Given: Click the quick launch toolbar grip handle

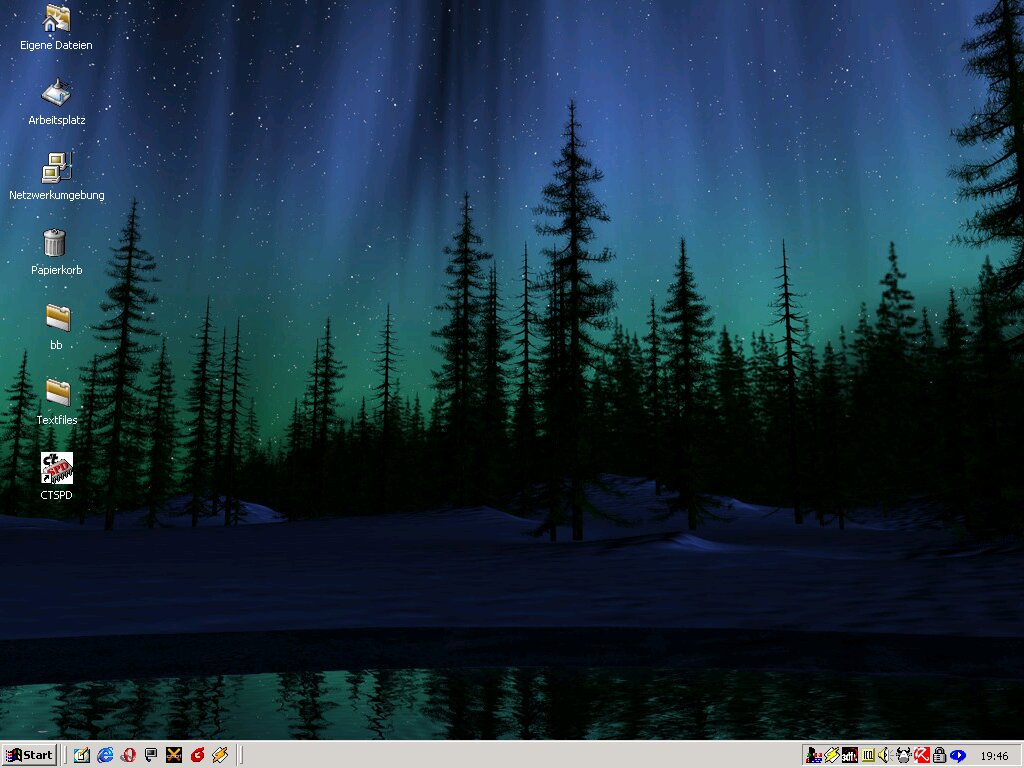Looking at the screenshot, I should 65,755.
